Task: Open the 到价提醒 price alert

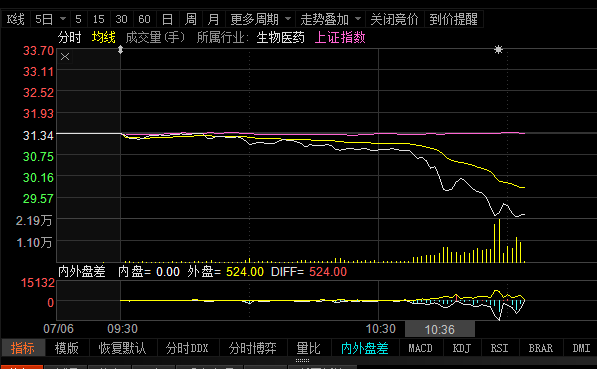Action: (453, 19)
